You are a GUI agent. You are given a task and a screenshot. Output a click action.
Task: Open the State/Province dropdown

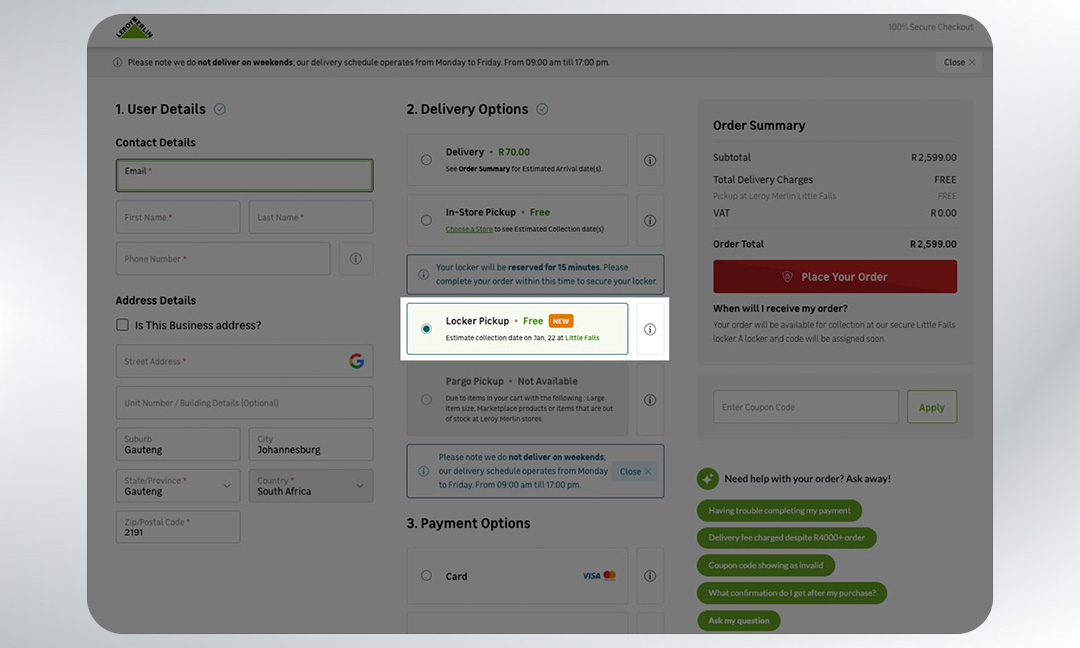(x=178, y=486)
